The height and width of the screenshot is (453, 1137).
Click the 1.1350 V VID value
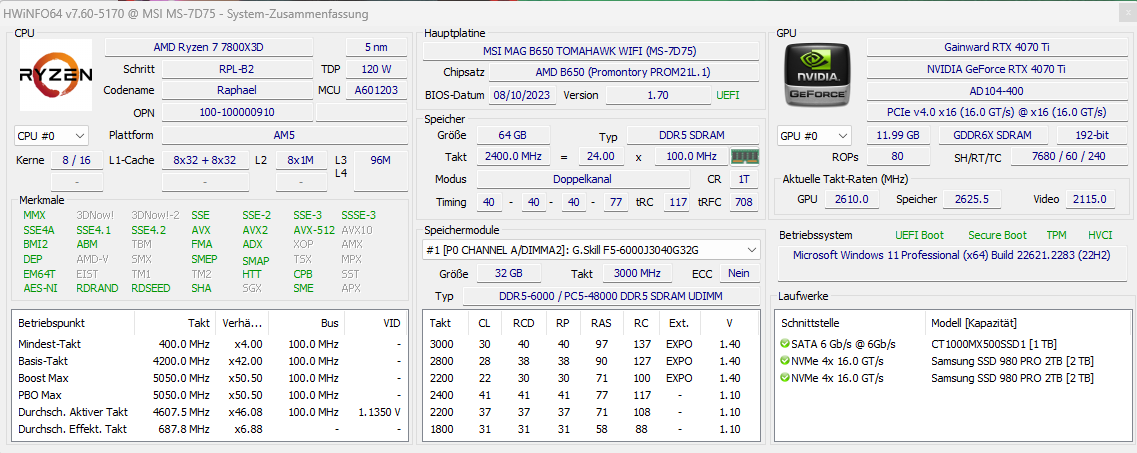tap(379, 412)
